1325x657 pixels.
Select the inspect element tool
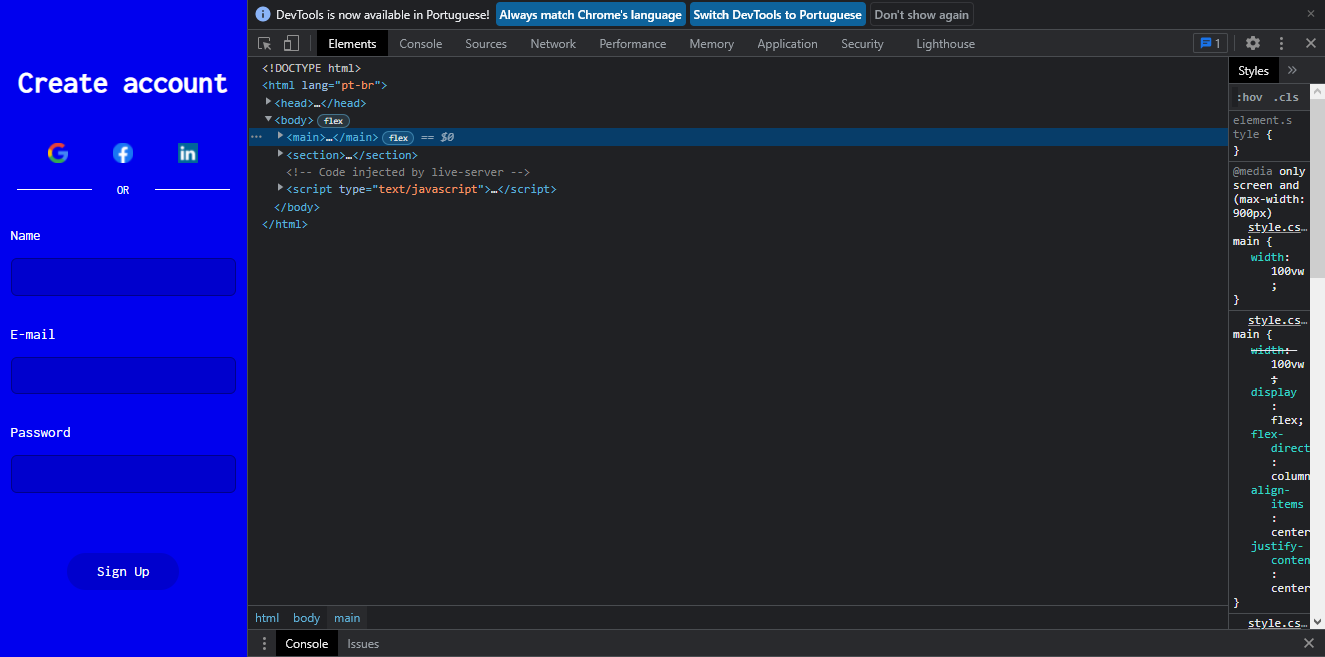(263, 43)
